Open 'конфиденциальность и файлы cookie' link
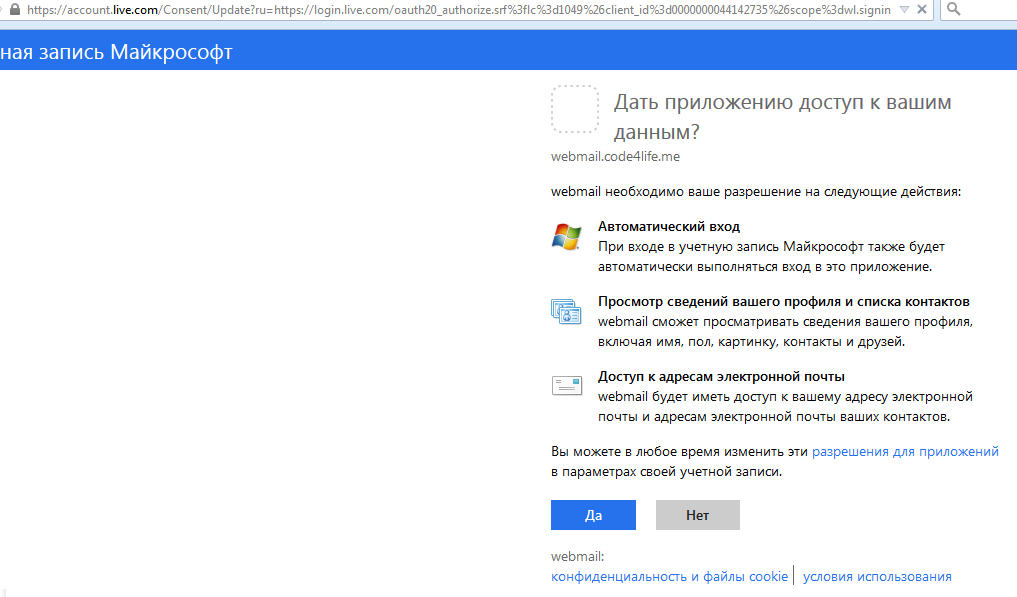 (669, 576)
